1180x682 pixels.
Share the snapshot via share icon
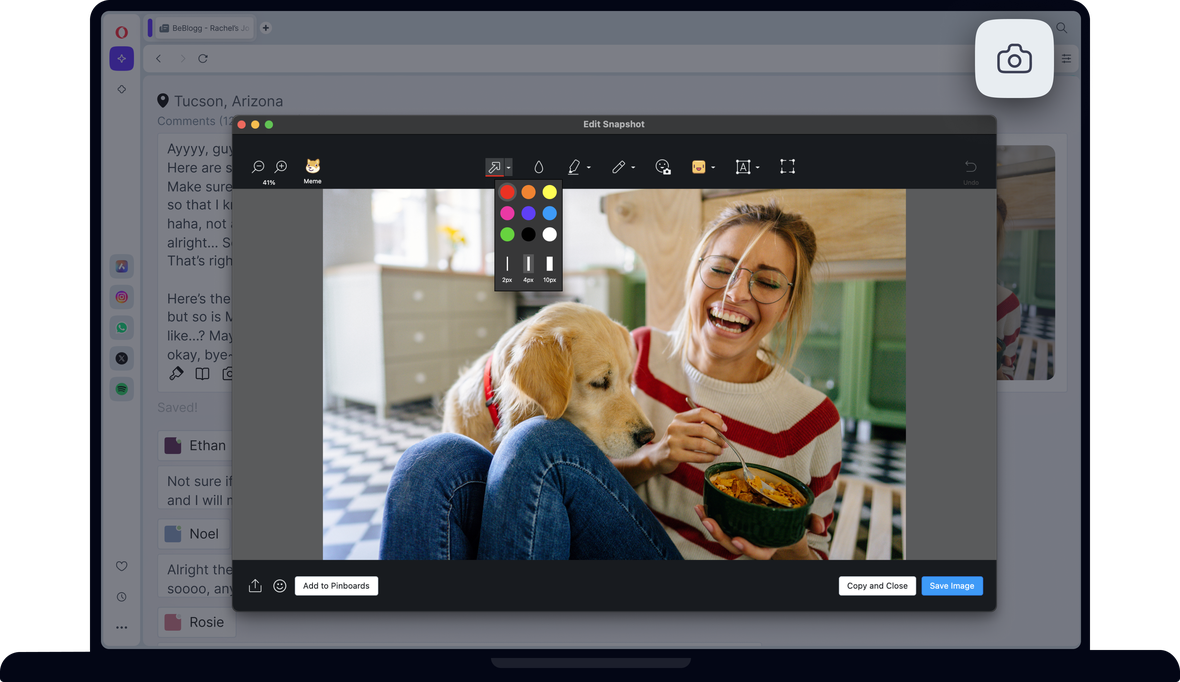[255, 586]
